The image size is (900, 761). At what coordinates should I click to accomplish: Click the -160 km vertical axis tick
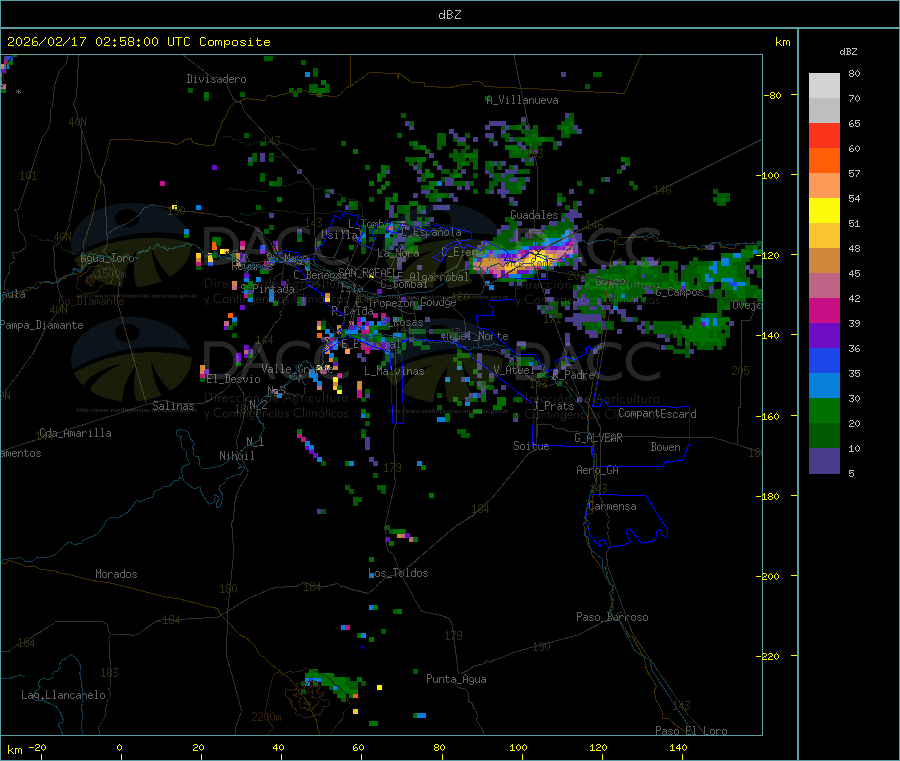click(x=769, y=416)
